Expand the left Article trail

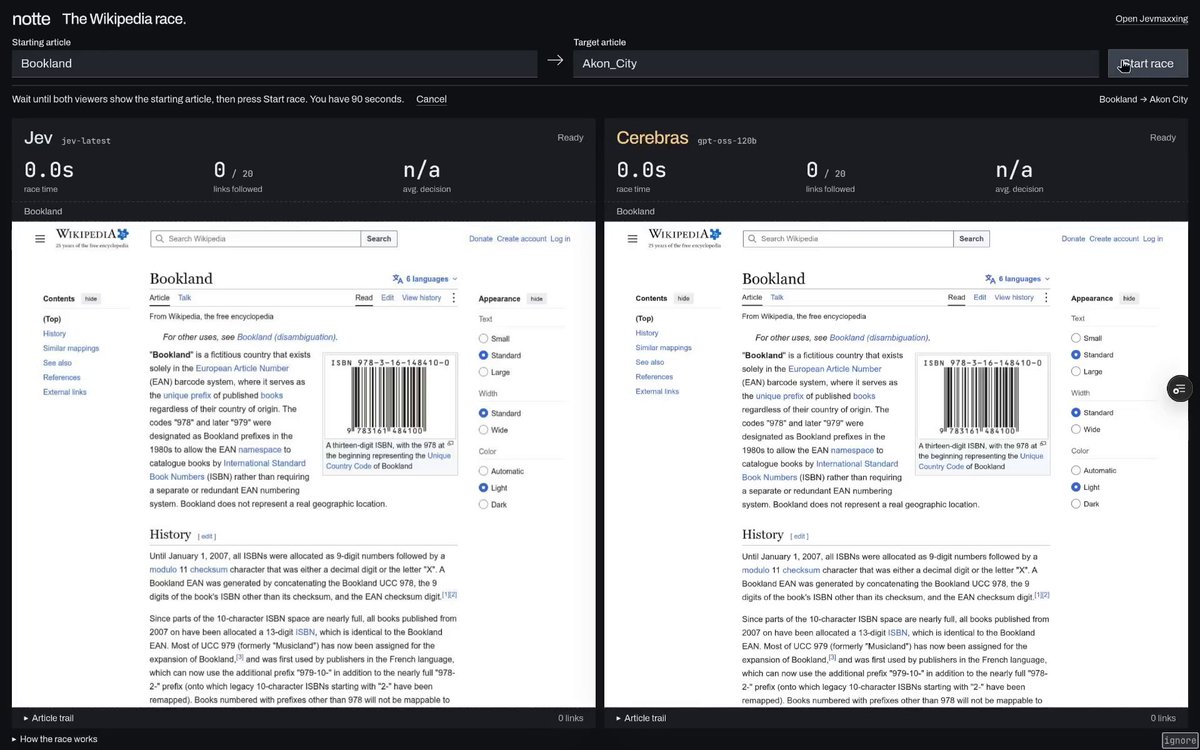pyautogui.click(x=48, y=718)
